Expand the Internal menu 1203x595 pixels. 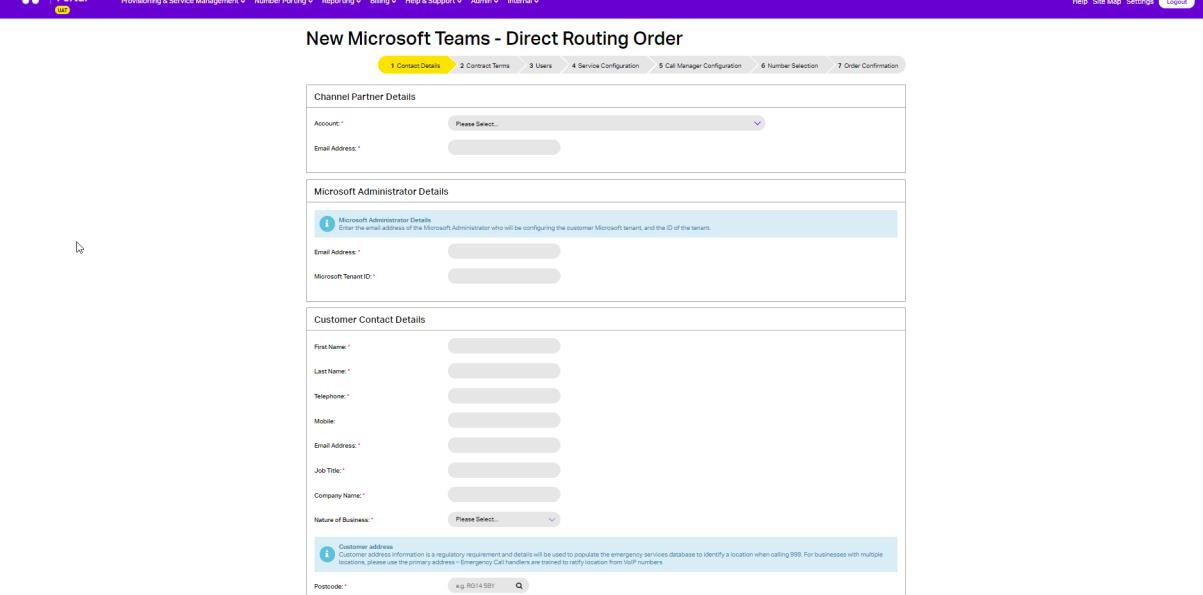coord(523,2)
